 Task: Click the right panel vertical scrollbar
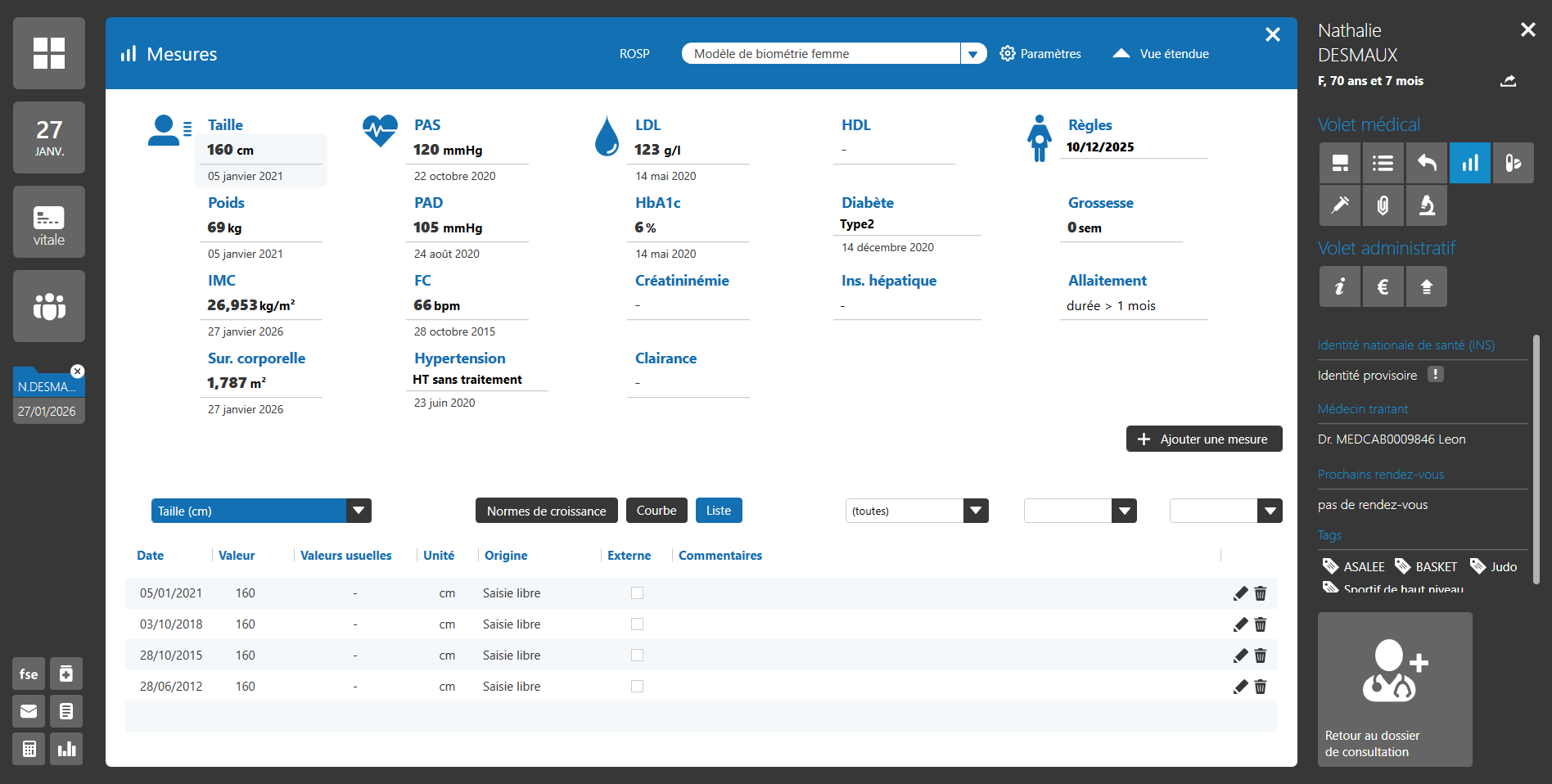1536,458
